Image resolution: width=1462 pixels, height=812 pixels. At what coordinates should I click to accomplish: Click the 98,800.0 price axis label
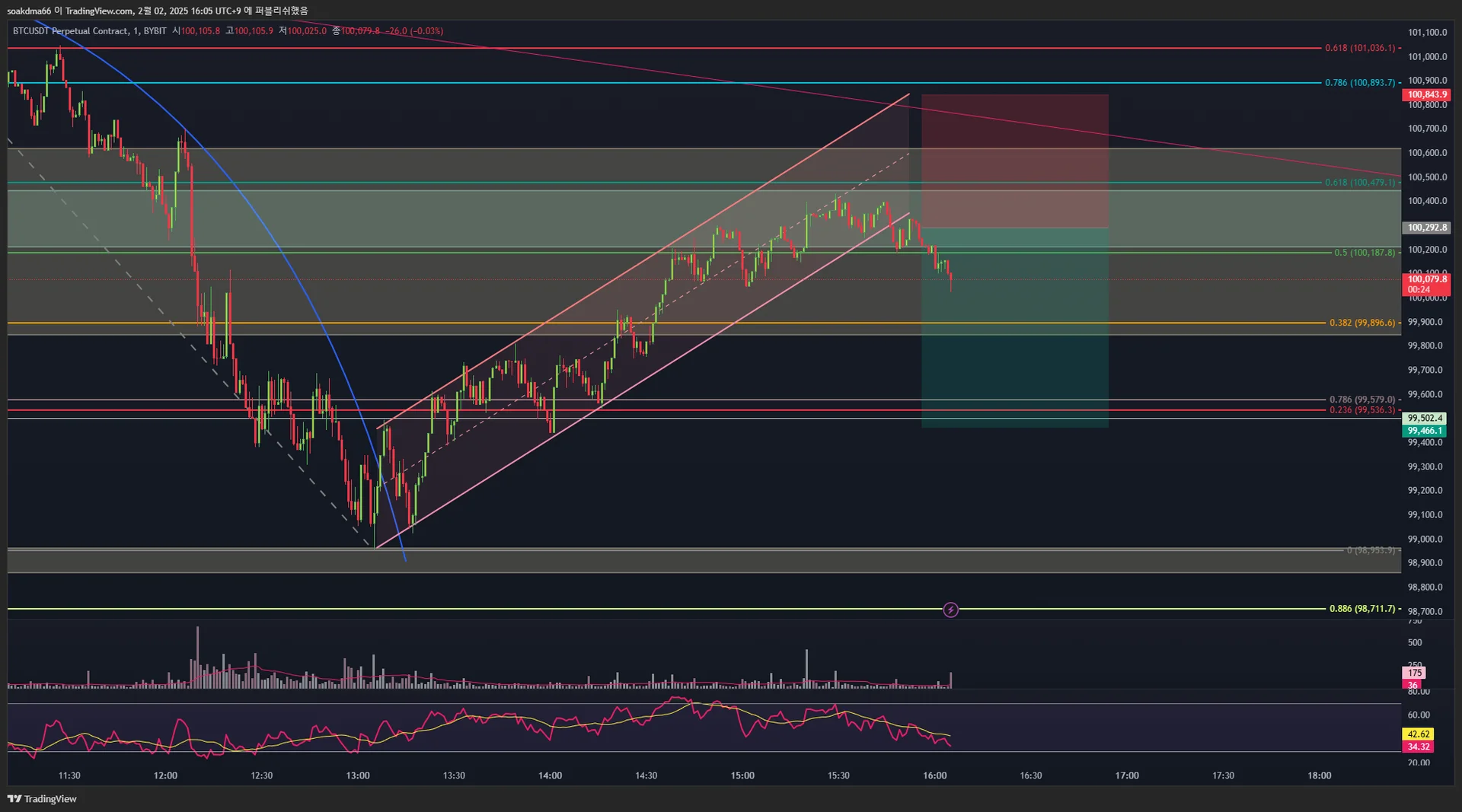(x=1425, y=588)
